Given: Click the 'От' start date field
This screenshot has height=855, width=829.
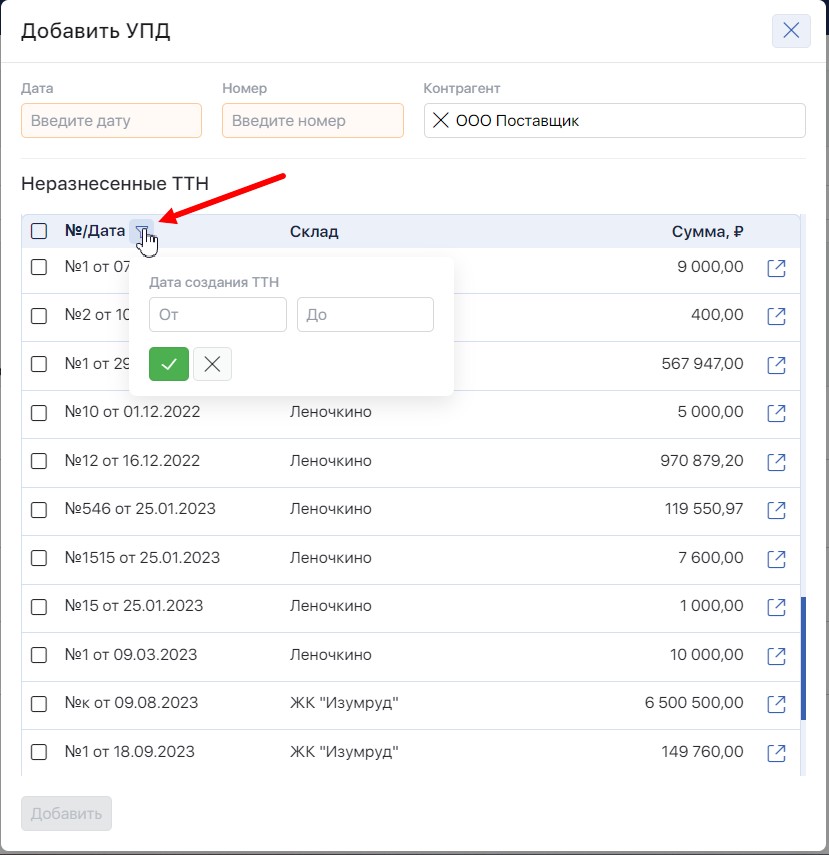Looking at the screenshot, I should pos(217,315).
